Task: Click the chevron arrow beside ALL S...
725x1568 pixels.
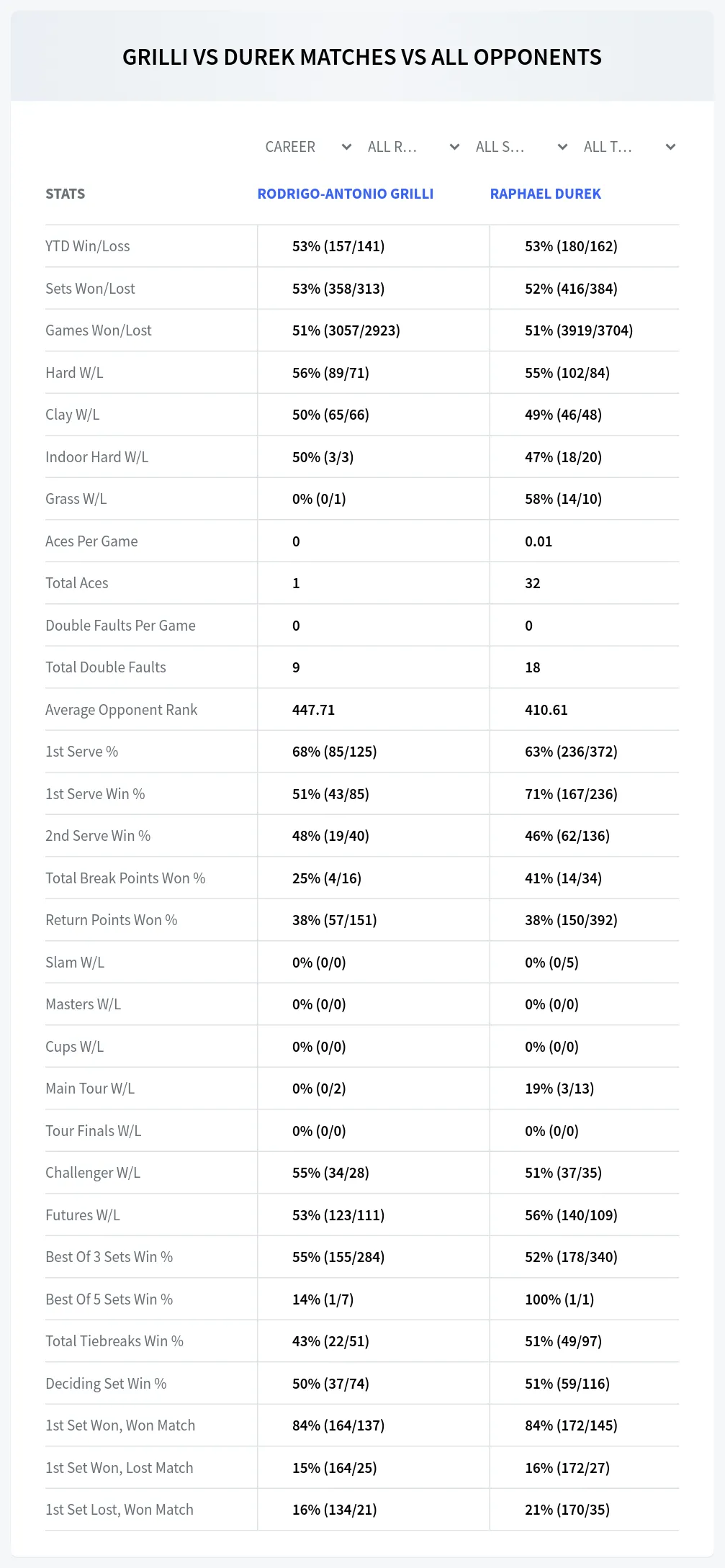Action: pos(562,147)
